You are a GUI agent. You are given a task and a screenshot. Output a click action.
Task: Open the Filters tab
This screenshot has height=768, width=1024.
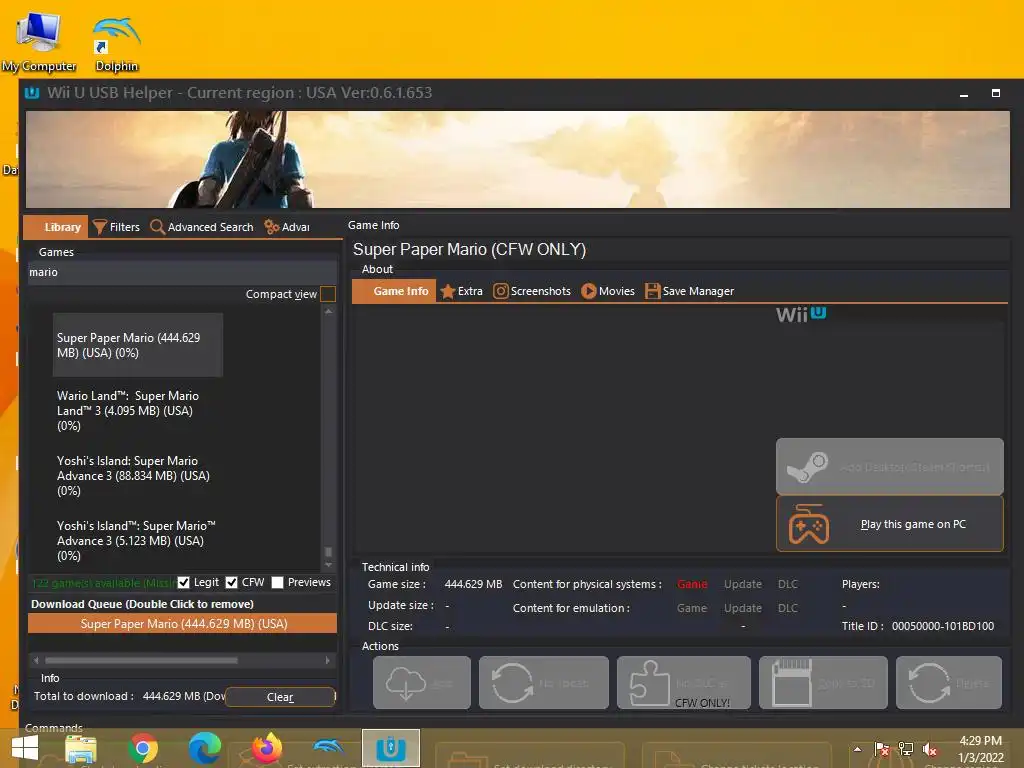117,227
